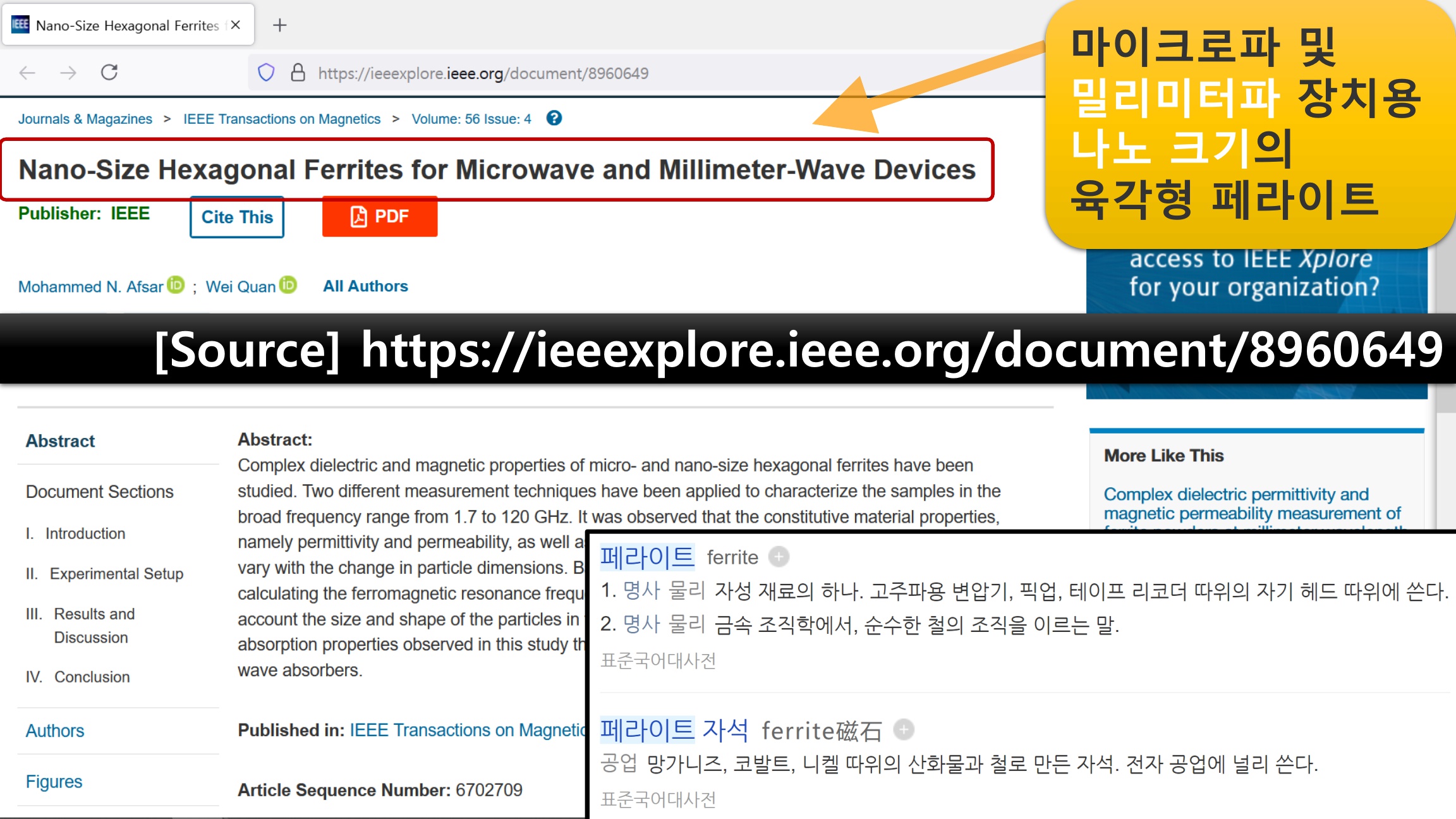
Task: Click the browser back arrow
Action: point(27,73)
